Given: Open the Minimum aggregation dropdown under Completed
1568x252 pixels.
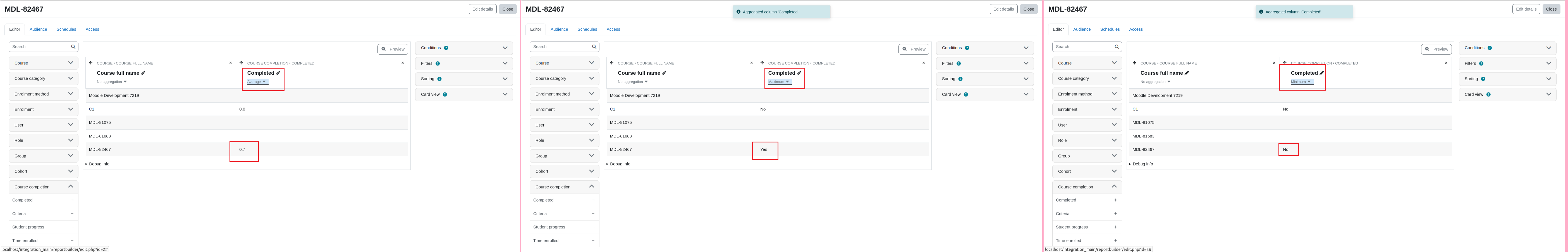Looking at the screenshot, I should pos(1301,82).
